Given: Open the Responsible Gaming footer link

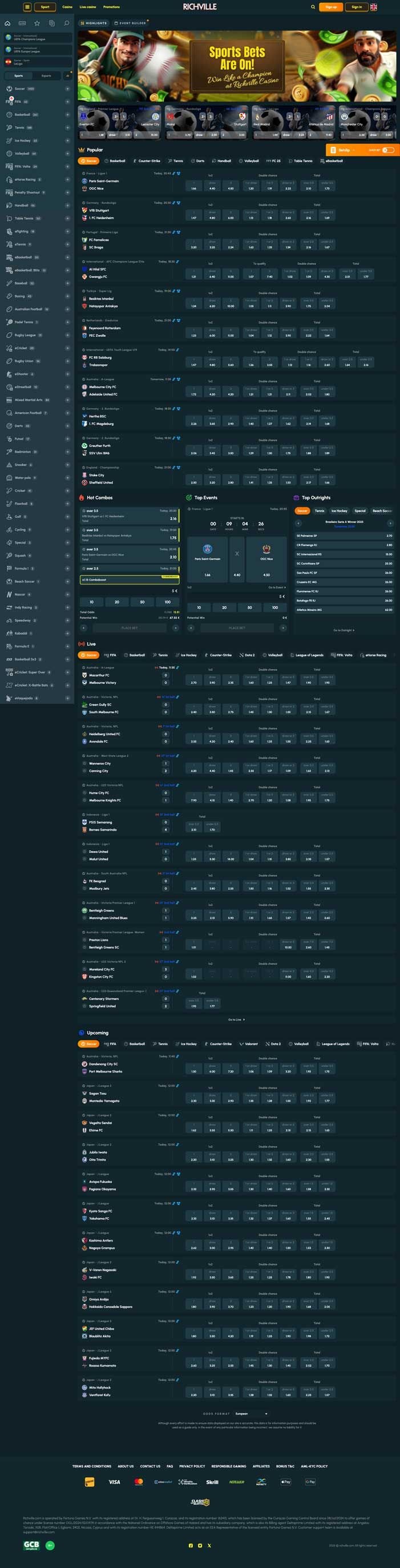Looking at the screenshot, I should pos(229,1466).
